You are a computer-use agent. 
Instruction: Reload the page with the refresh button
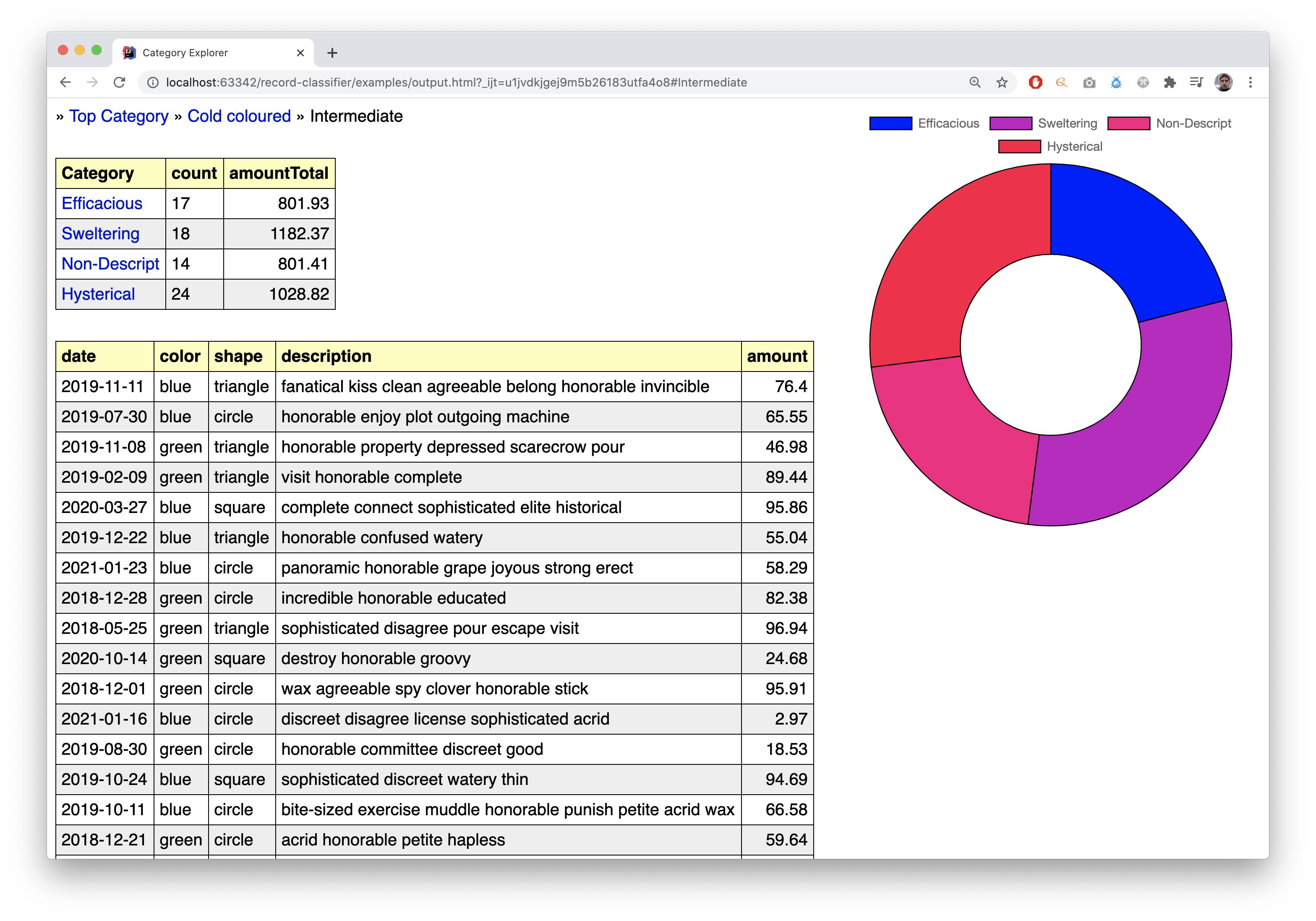coord(119,83)
